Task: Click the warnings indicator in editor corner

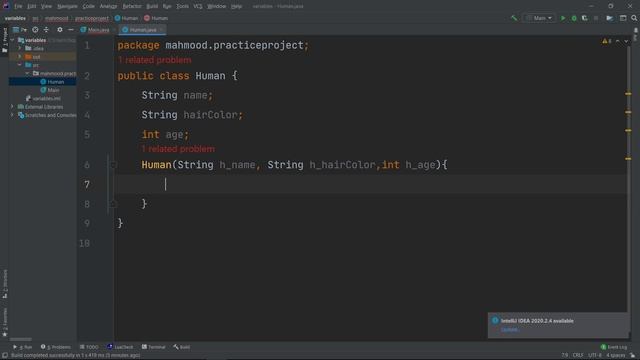Action: click(607, 41)
